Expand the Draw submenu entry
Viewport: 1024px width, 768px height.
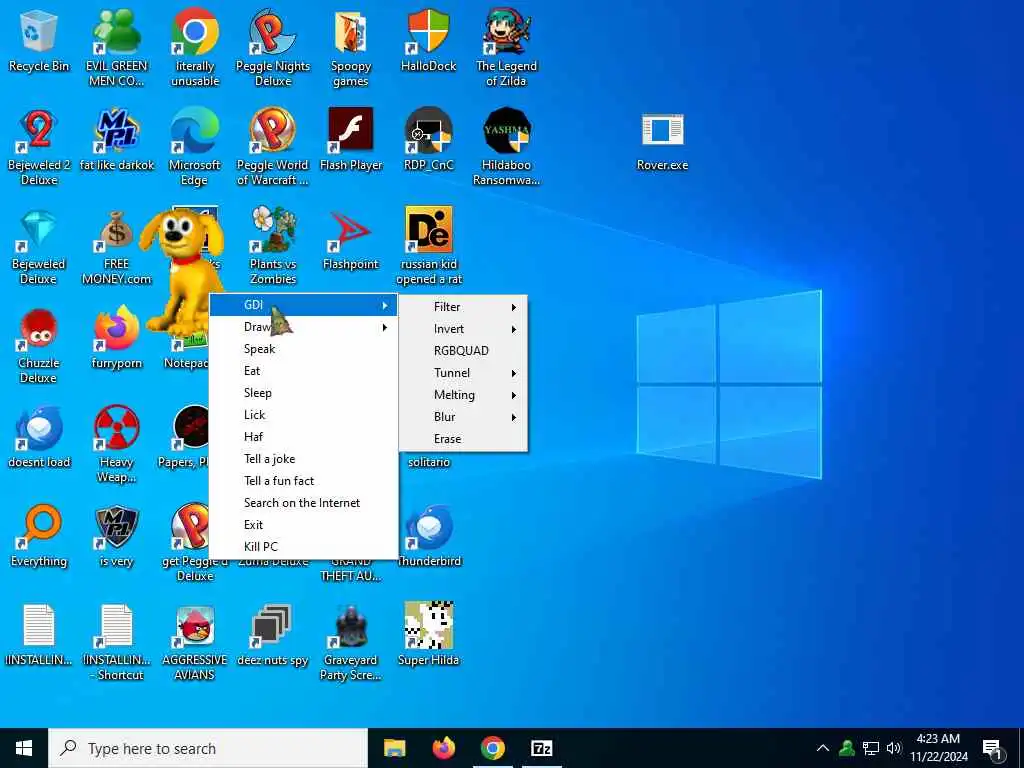[303, 327]
